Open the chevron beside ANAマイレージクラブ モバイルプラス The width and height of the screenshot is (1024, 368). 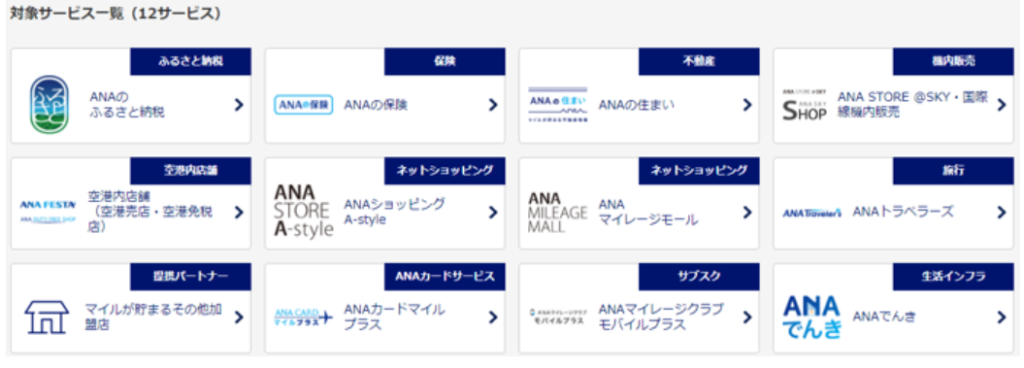pos(748,317)
